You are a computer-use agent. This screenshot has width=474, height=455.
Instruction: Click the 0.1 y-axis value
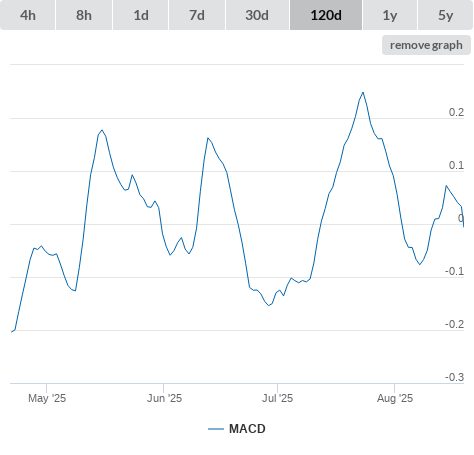(456, 165)
